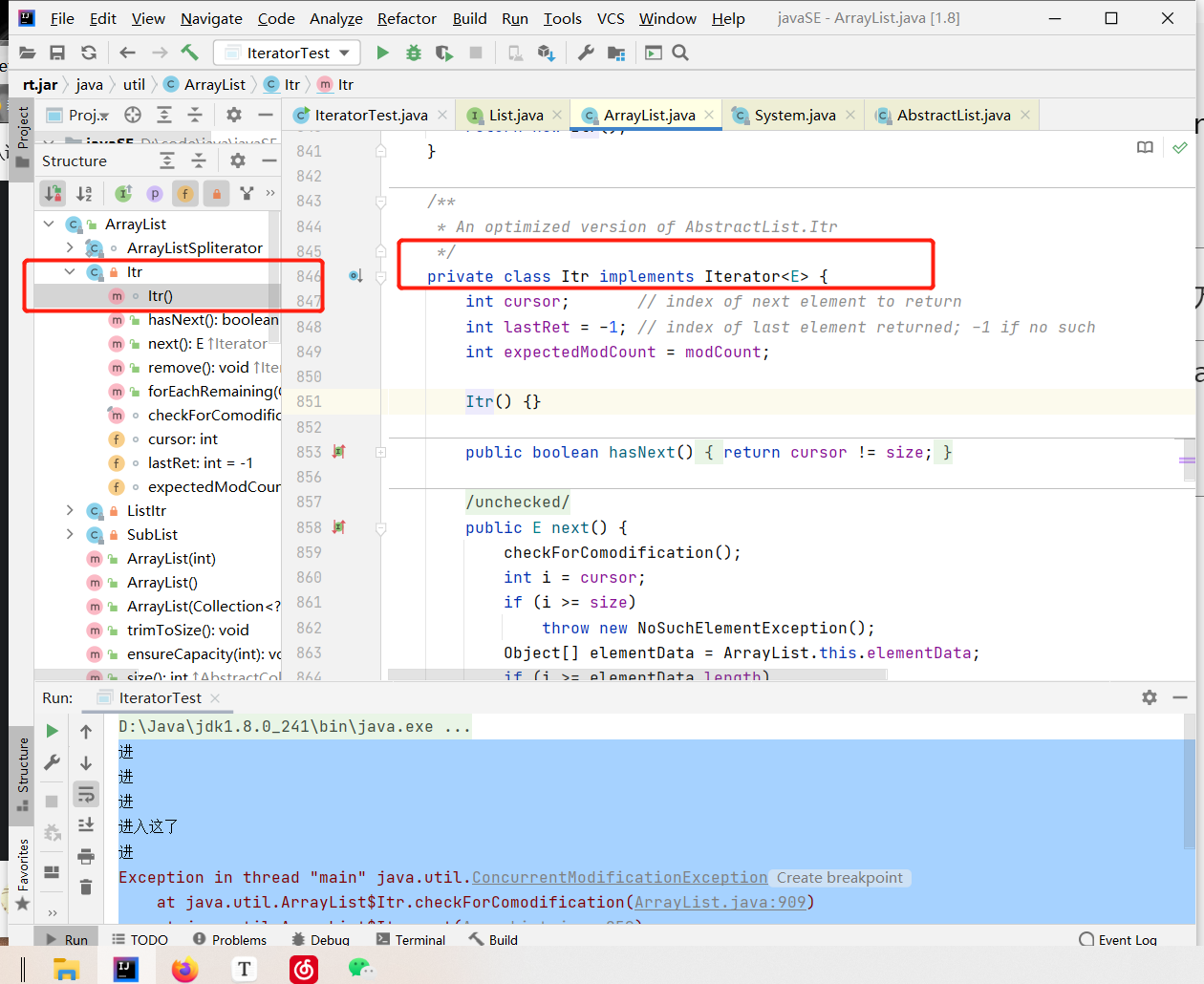The width and height of the screenshot is (1204, 984).
Task: Toggle the Show Anonymous Classes Structure filter
Action: coord(247,194)
